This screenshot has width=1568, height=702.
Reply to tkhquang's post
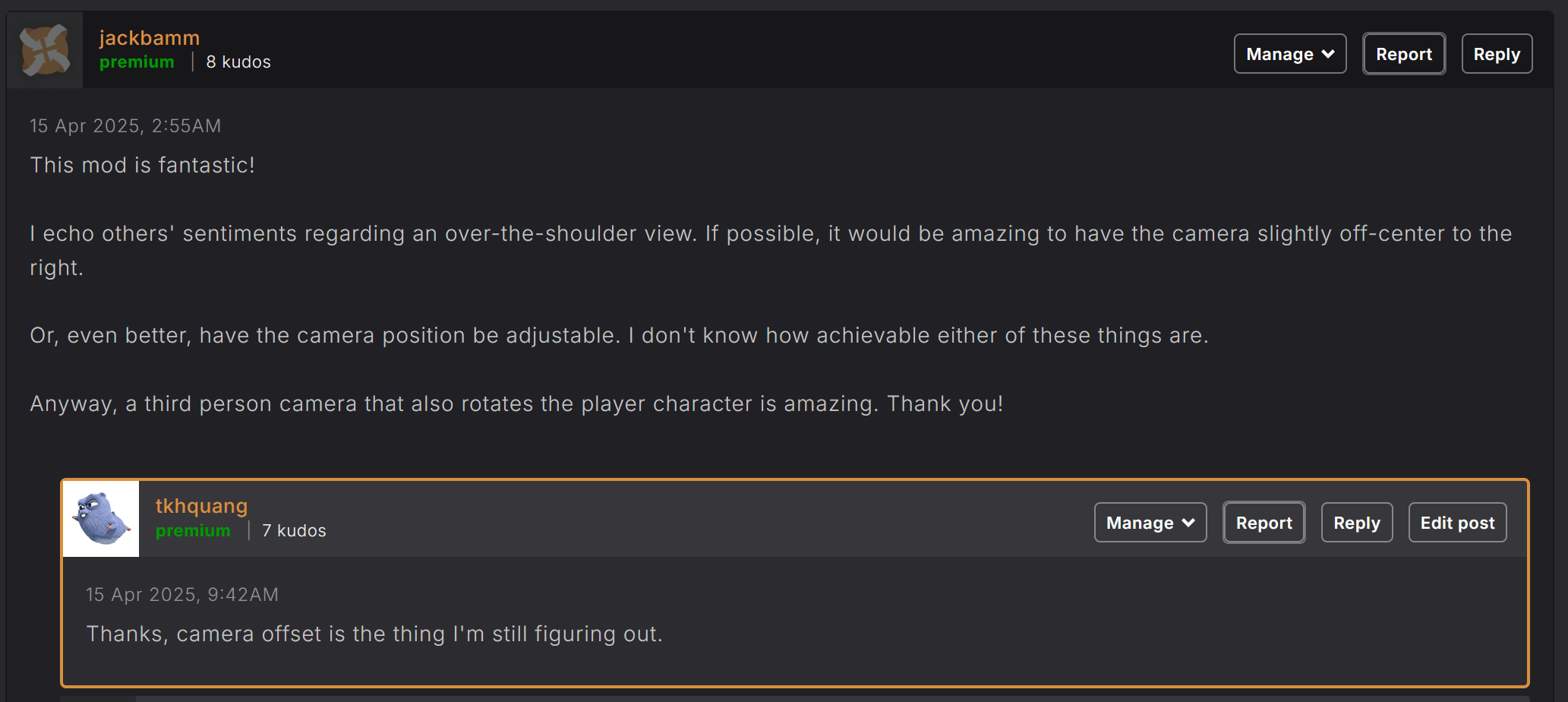1357,523
